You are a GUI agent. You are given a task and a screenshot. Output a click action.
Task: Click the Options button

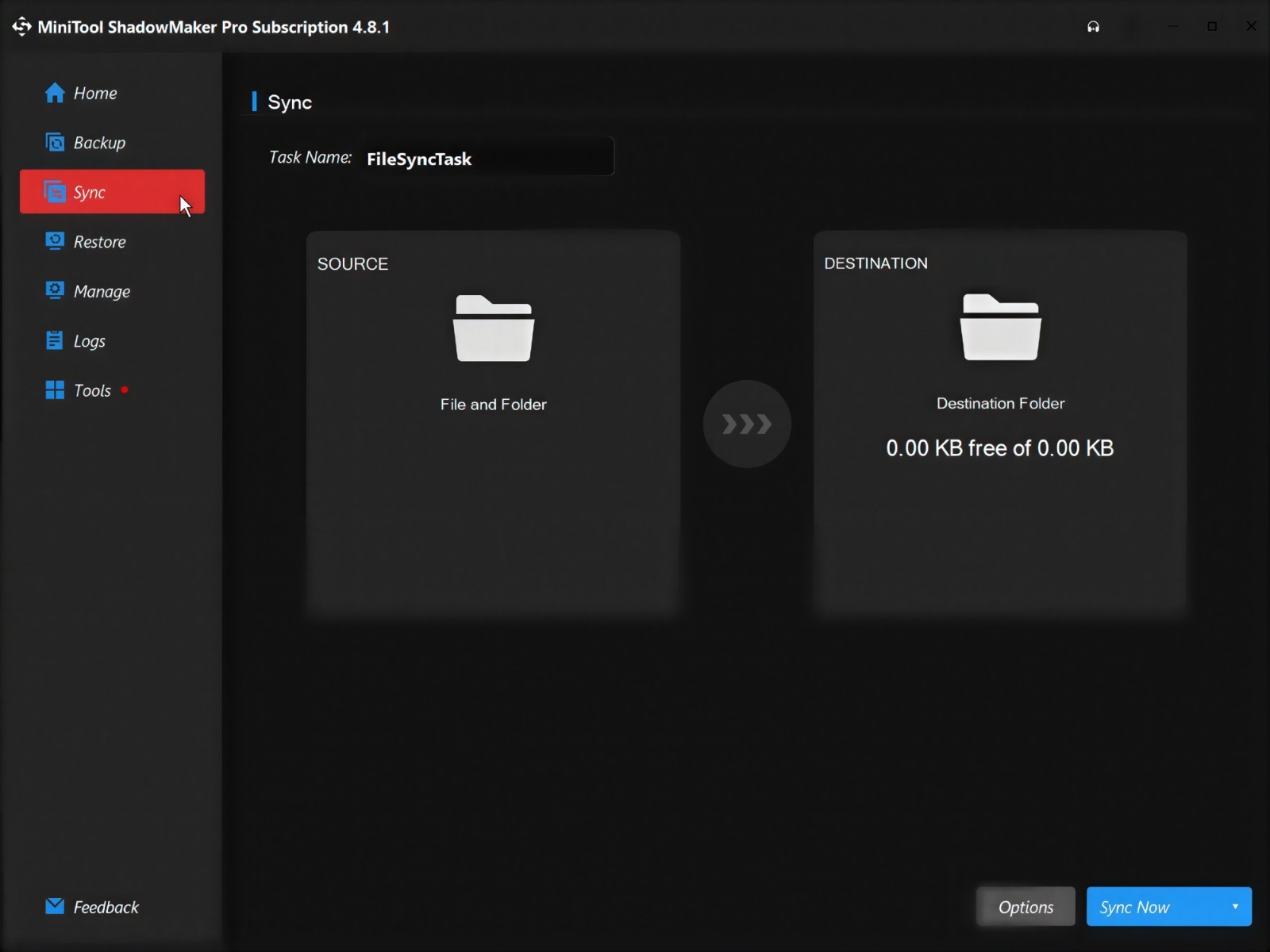click(x=1026, y=907)
